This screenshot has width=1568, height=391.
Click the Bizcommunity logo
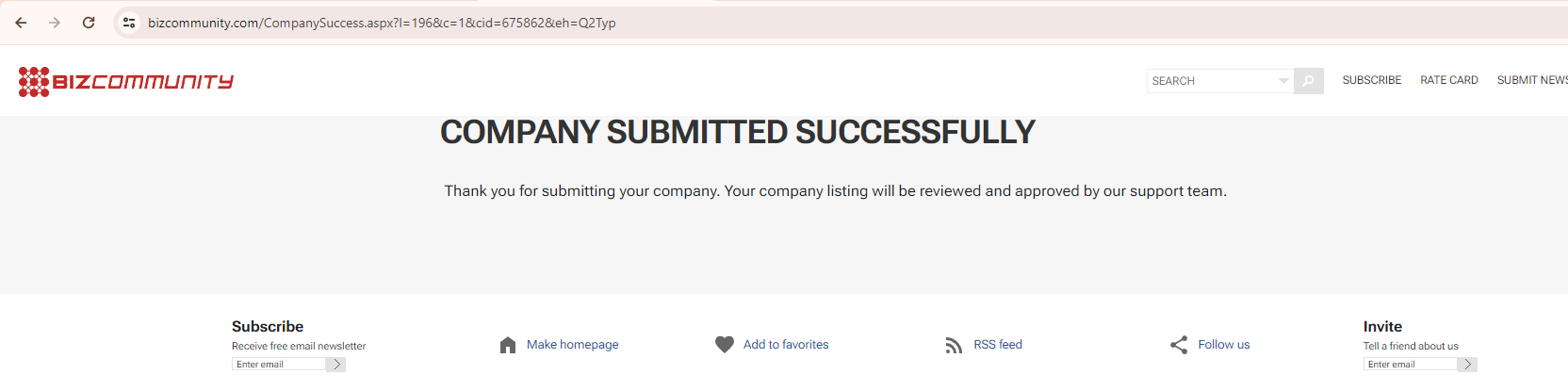pyautogui.click(x=125, y=82)
